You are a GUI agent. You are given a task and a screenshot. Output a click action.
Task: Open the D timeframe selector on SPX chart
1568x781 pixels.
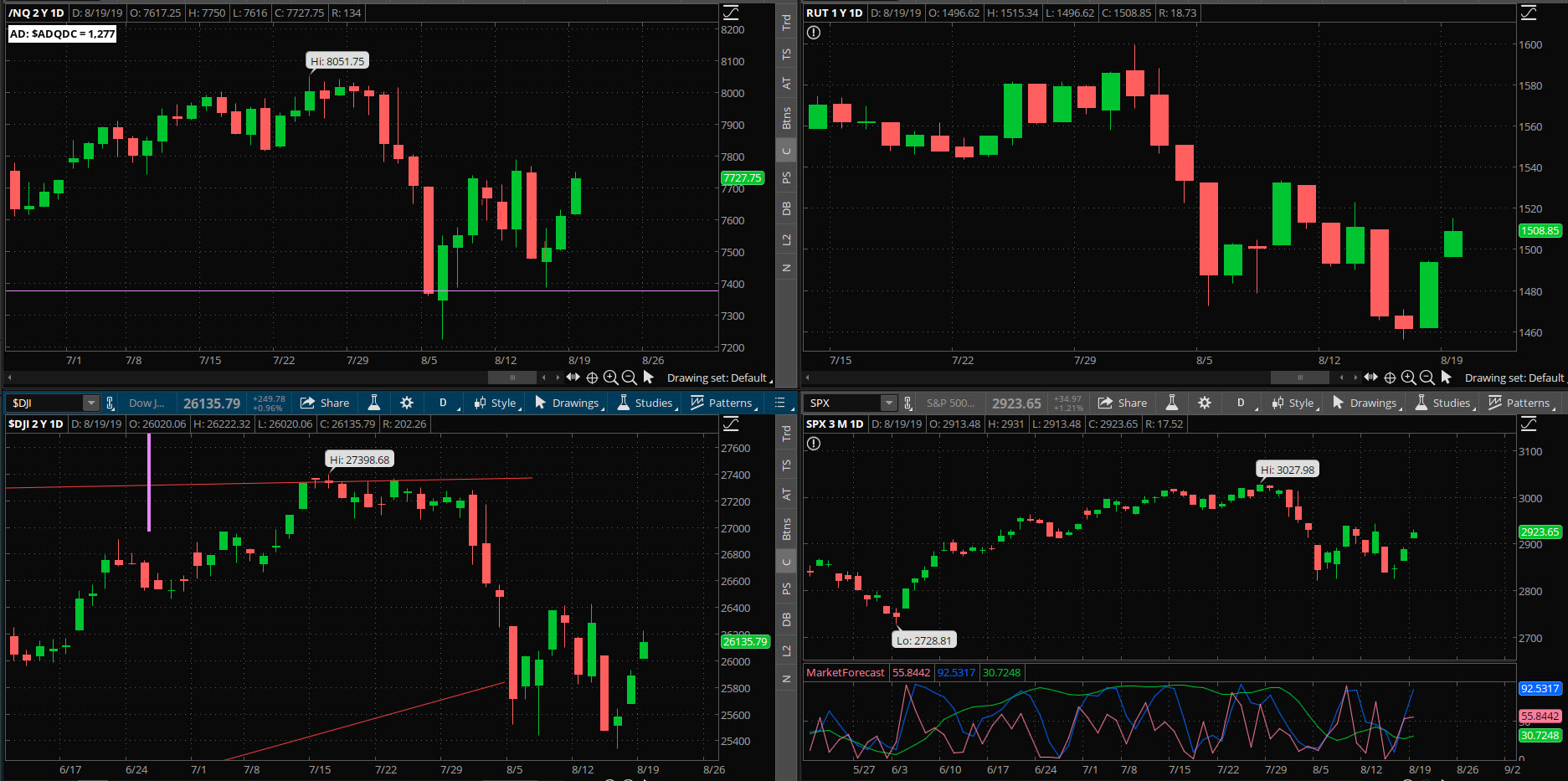point(1242,403)
